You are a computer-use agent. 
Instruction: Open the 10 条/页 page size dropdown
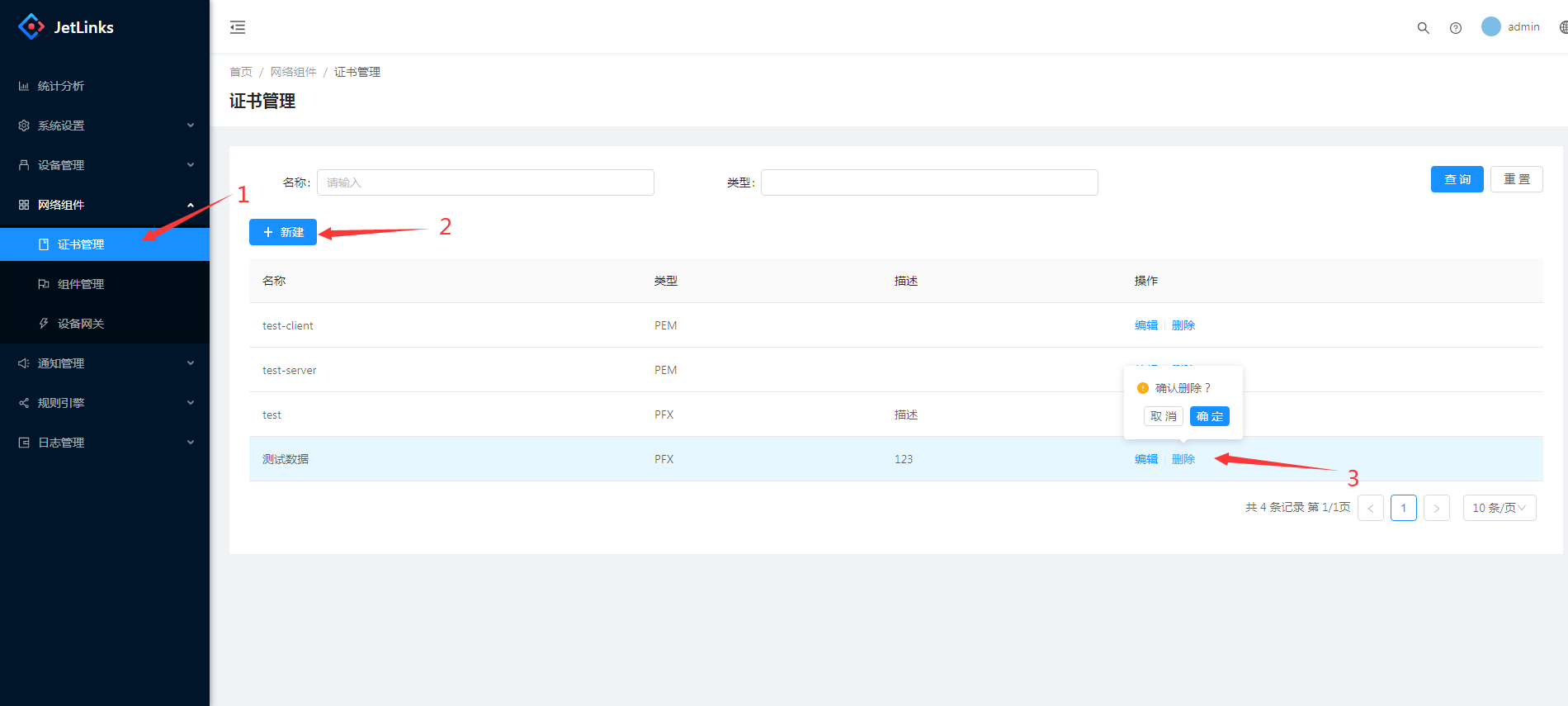(1499, 508)
